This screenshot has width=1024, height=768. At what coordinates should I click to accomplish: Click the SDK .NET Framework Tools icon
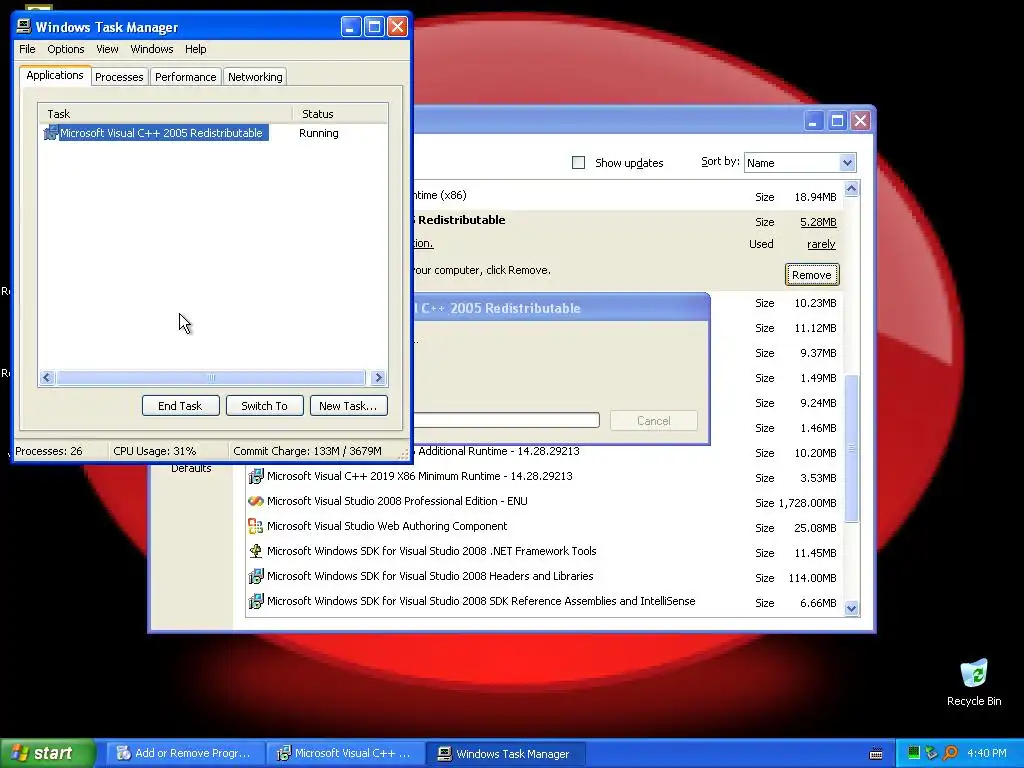[255, 551]
